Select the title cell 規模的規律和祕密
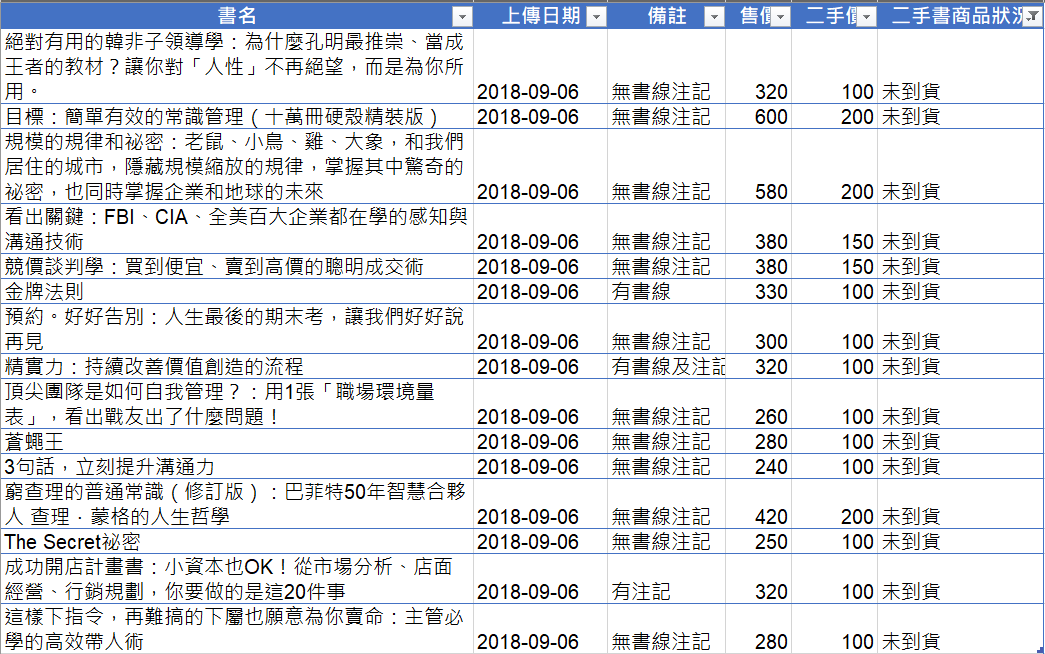This screenshot has height=654, width=1045. coord(237,166)
